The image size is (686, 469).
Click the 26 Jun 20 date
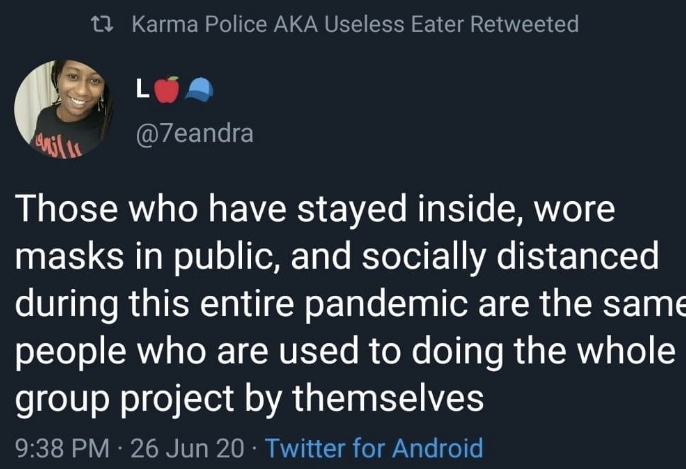[x=187, y=447]
